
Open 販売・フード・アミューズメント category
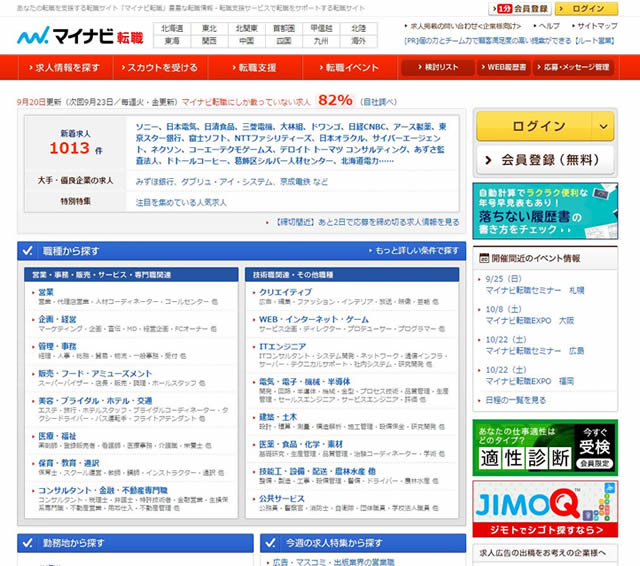point(95,373)
